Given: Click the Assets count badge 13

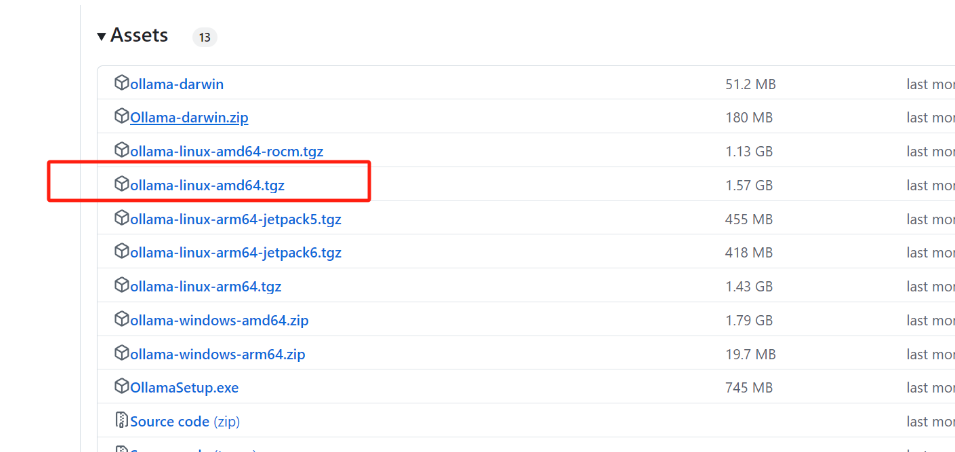Looking at the screenshot, I should tap(205, 37).
